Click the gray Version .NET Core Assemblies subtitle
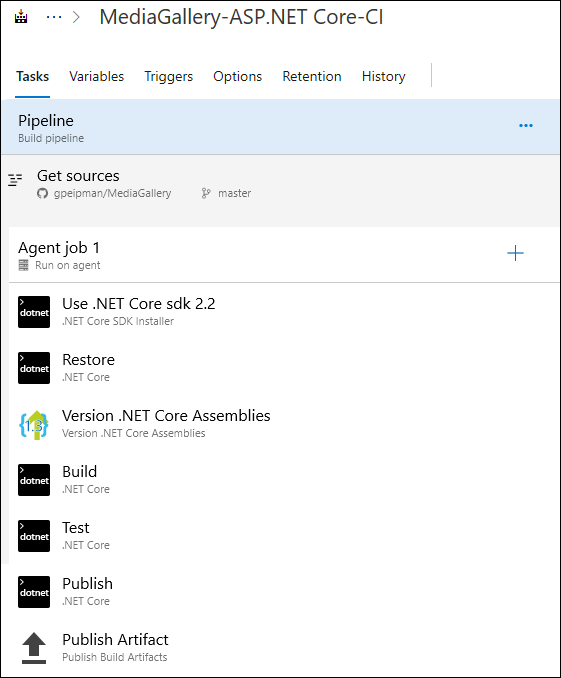This screenshot has width=561, height=678. pyautogui.click(x=134, y=433)
